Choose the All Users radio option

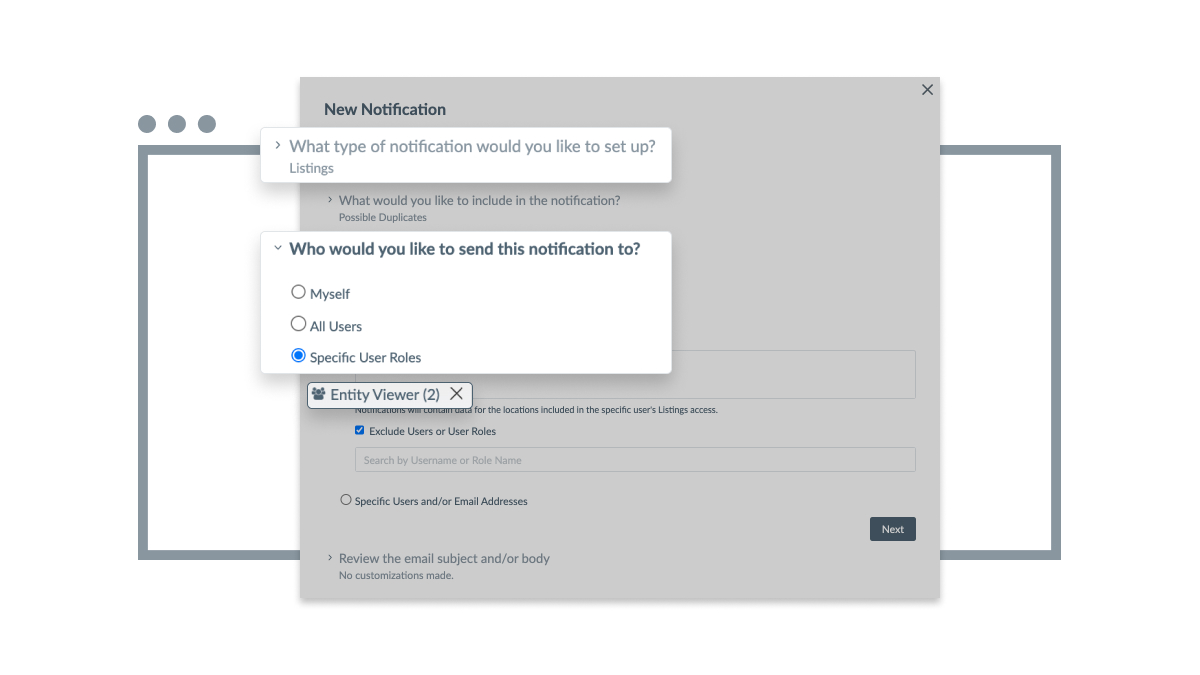click(x=298, y=324)
